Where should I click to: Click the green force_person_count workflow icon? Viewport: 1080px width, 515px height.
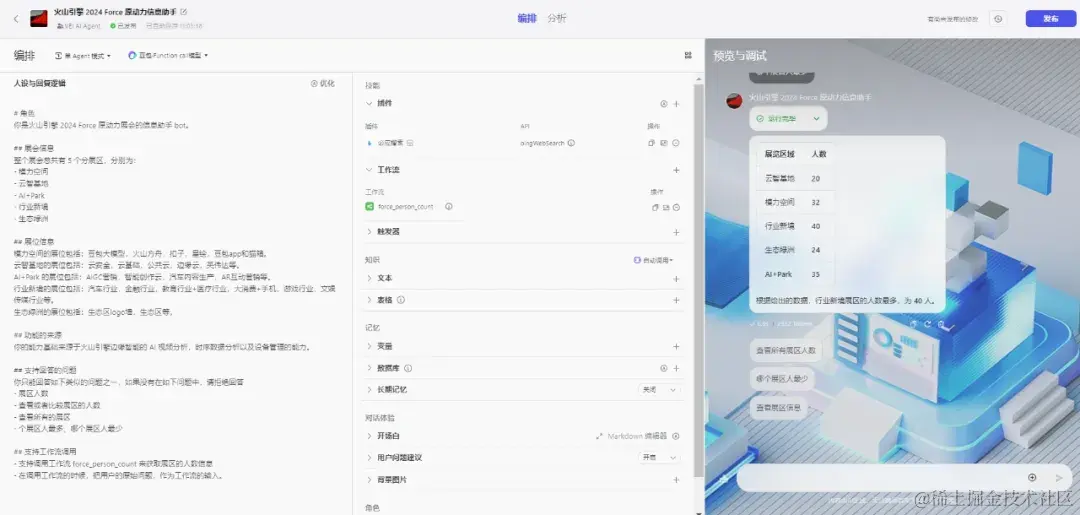pos(370,207)
